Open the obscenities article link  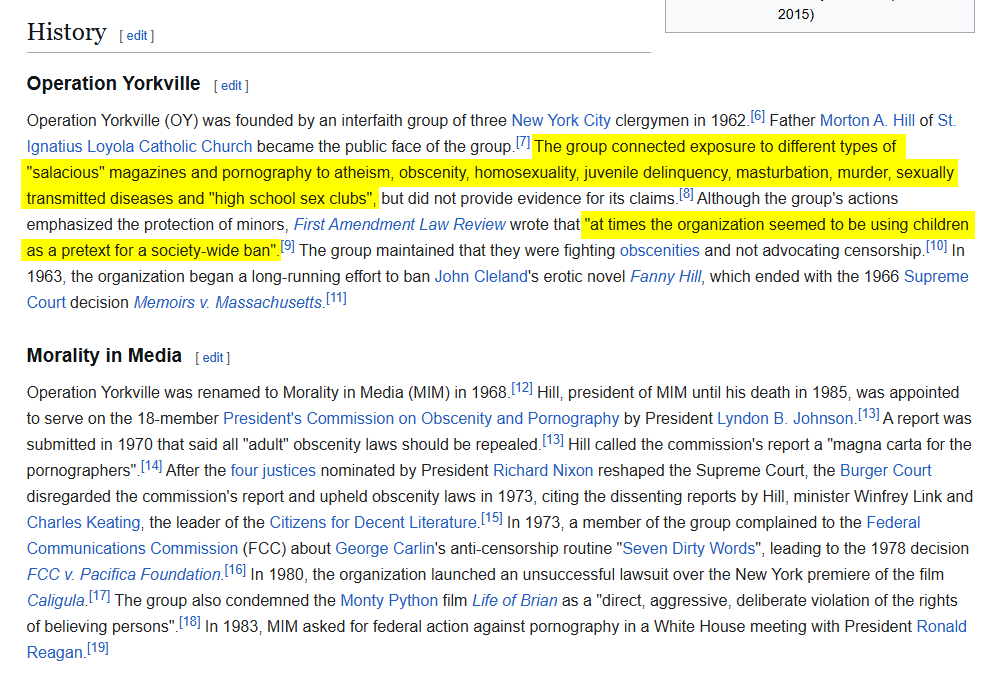(659, 251)
